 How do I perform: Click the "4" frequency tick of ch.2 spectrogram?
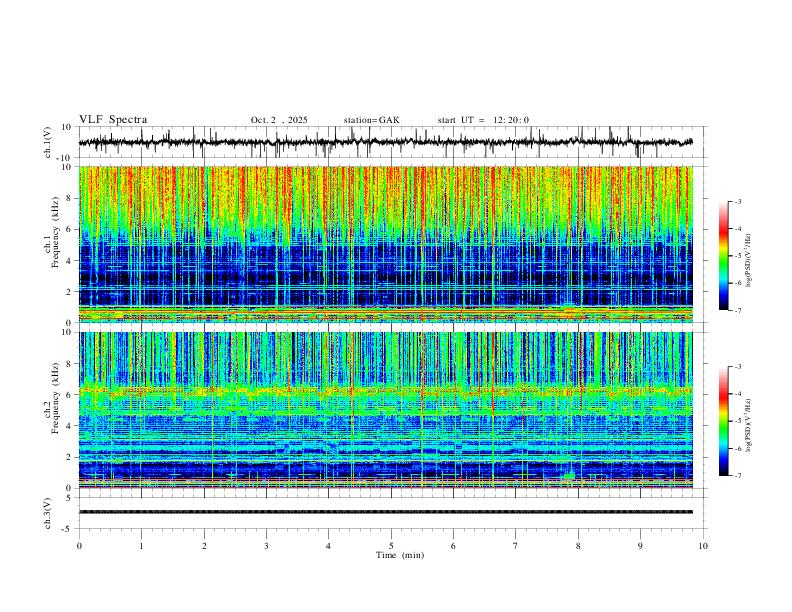point(70,426)
